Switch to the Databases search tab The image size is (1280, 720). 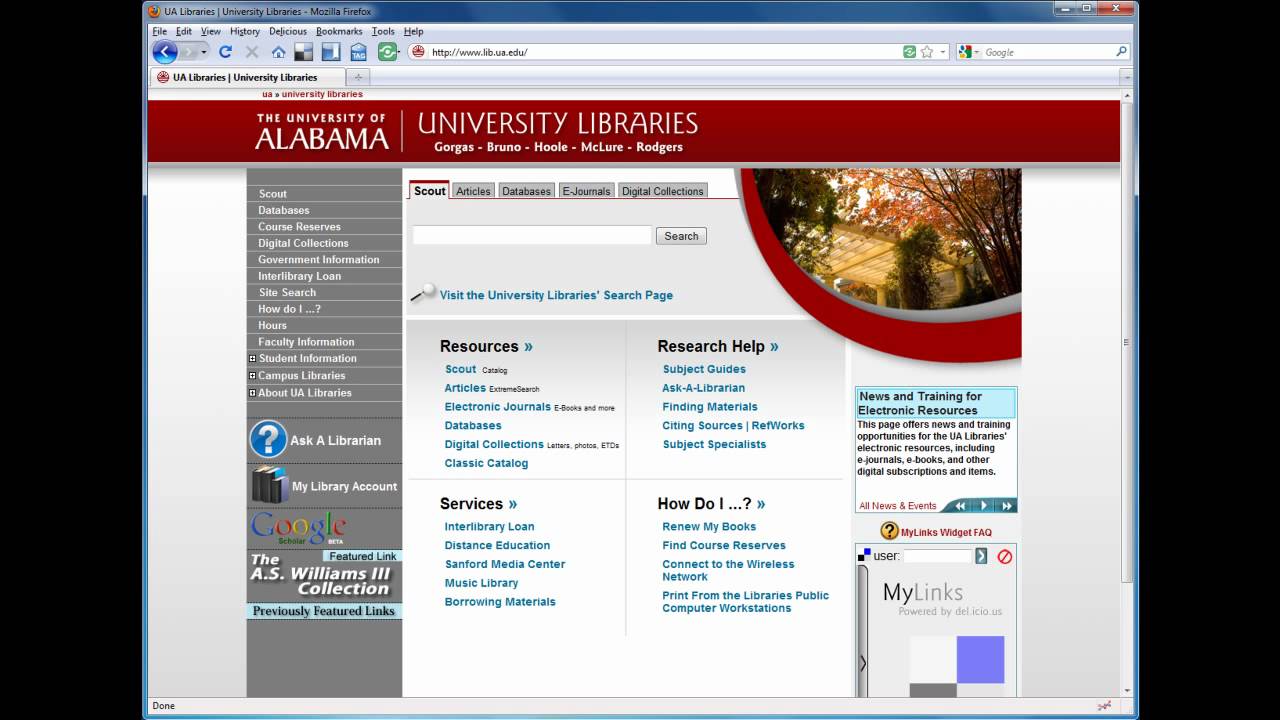click(526, 191)
